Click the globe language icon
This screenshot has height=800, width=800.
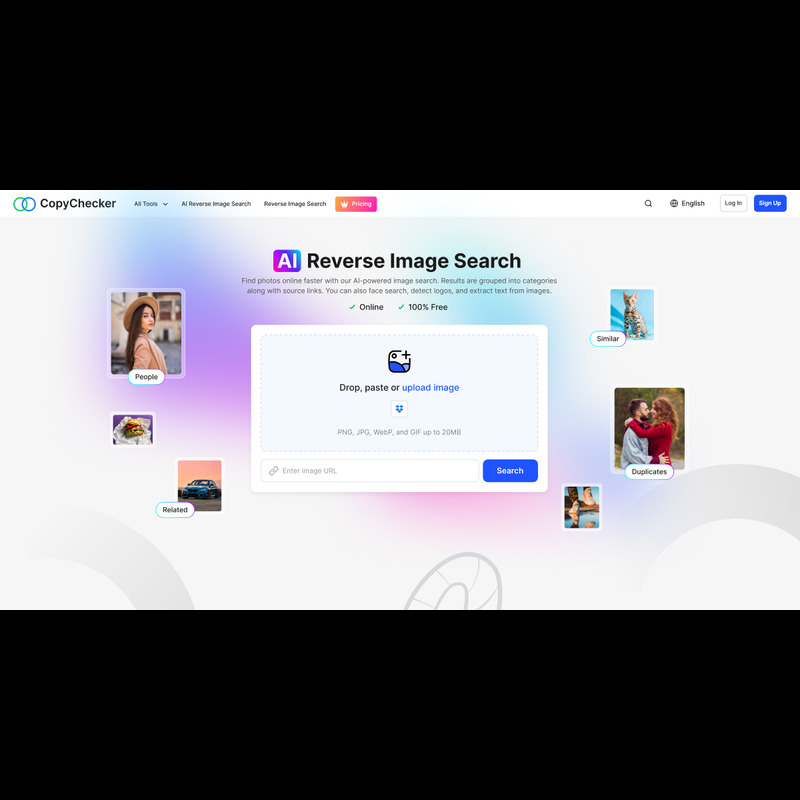(674, 204)
